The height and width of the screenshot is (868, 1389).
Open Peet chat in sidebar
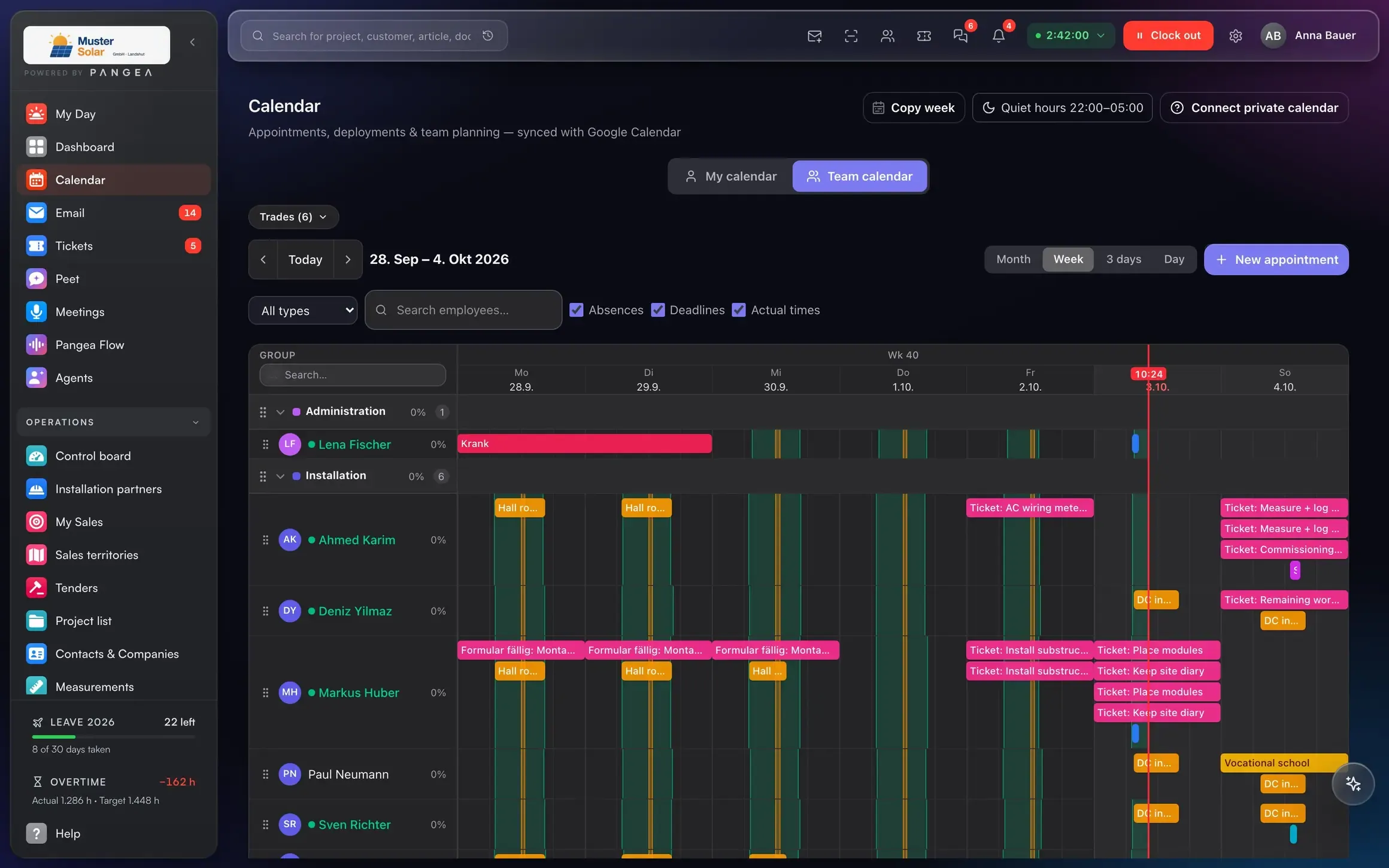click(x=114, y=279)
